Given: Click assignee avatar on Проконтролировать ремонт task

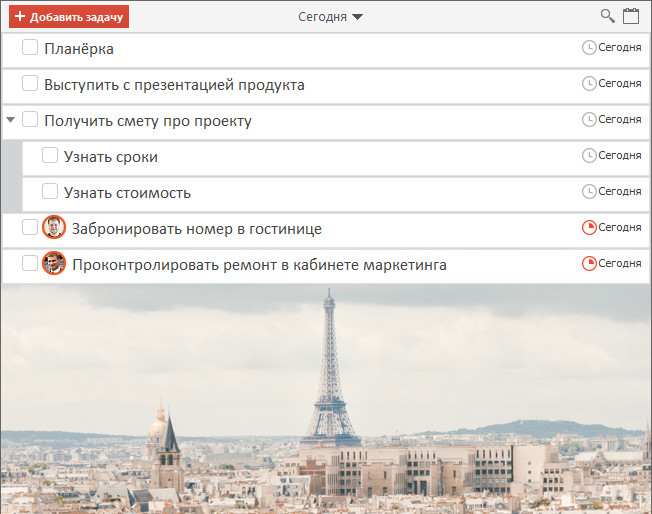Looking at the screenshot, I should point(54,263).
